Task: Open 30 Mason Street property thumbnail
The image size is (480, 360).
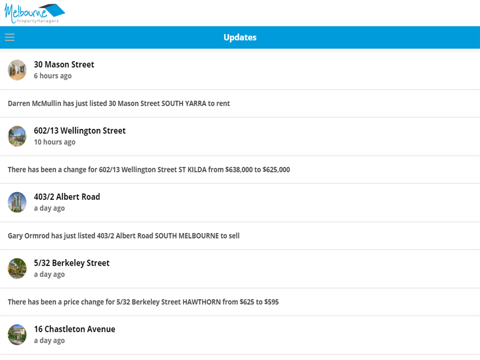Action: pyautogui.click(x=17, y=70)
